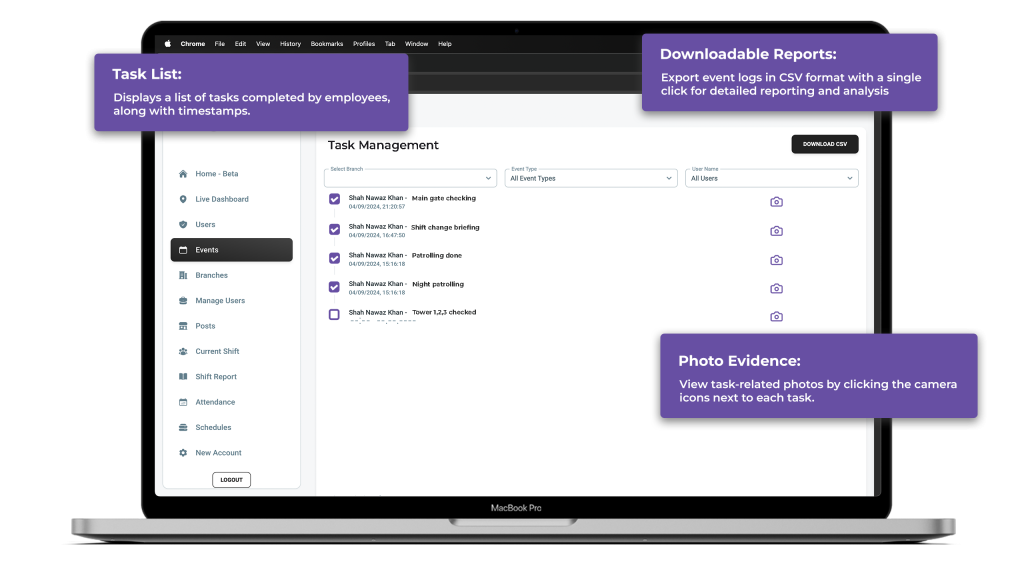Uncheck the Main gate checking task checkbox

point(335,200)
